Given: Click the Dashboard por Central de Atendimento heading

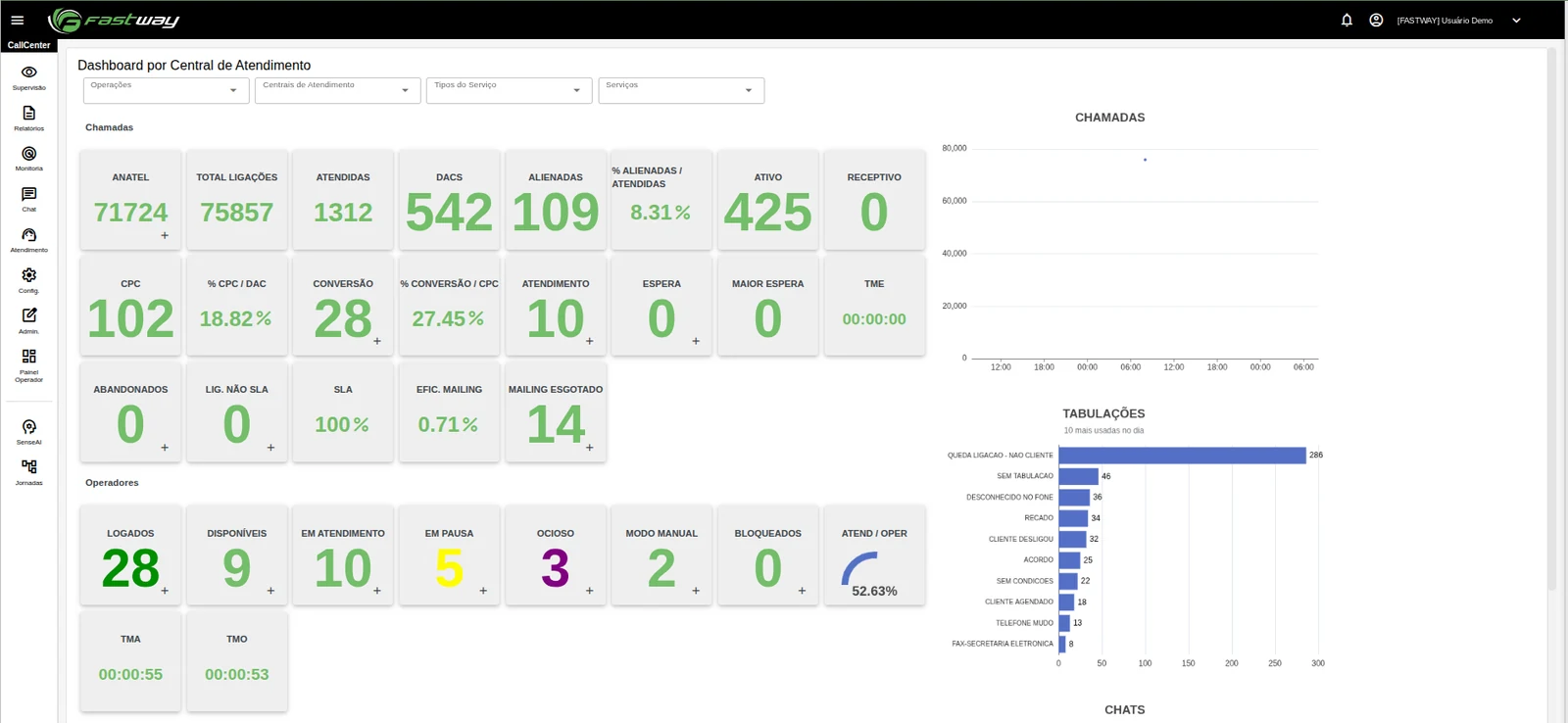Looking at the screenshot, I should coord(194,66).
